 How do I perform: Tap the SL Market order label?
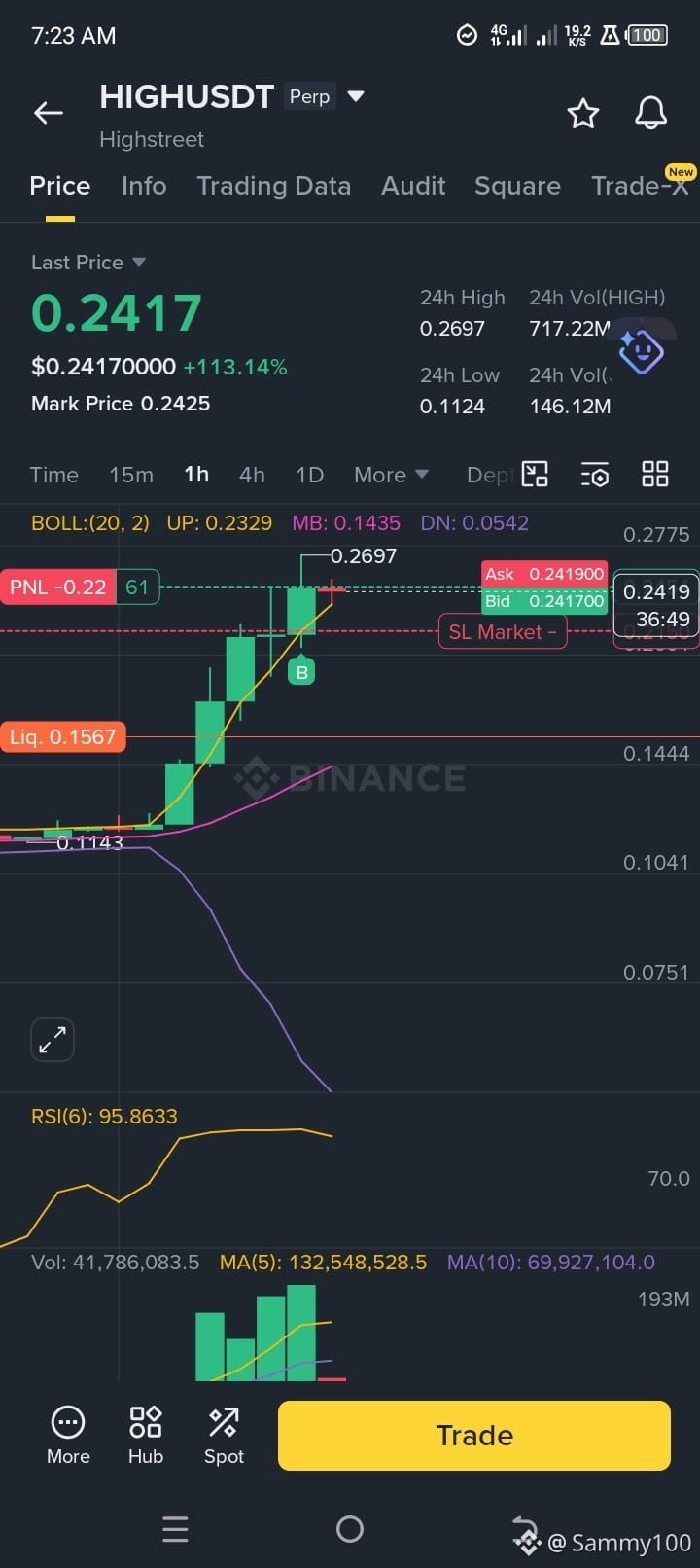(x=503, y=632)
